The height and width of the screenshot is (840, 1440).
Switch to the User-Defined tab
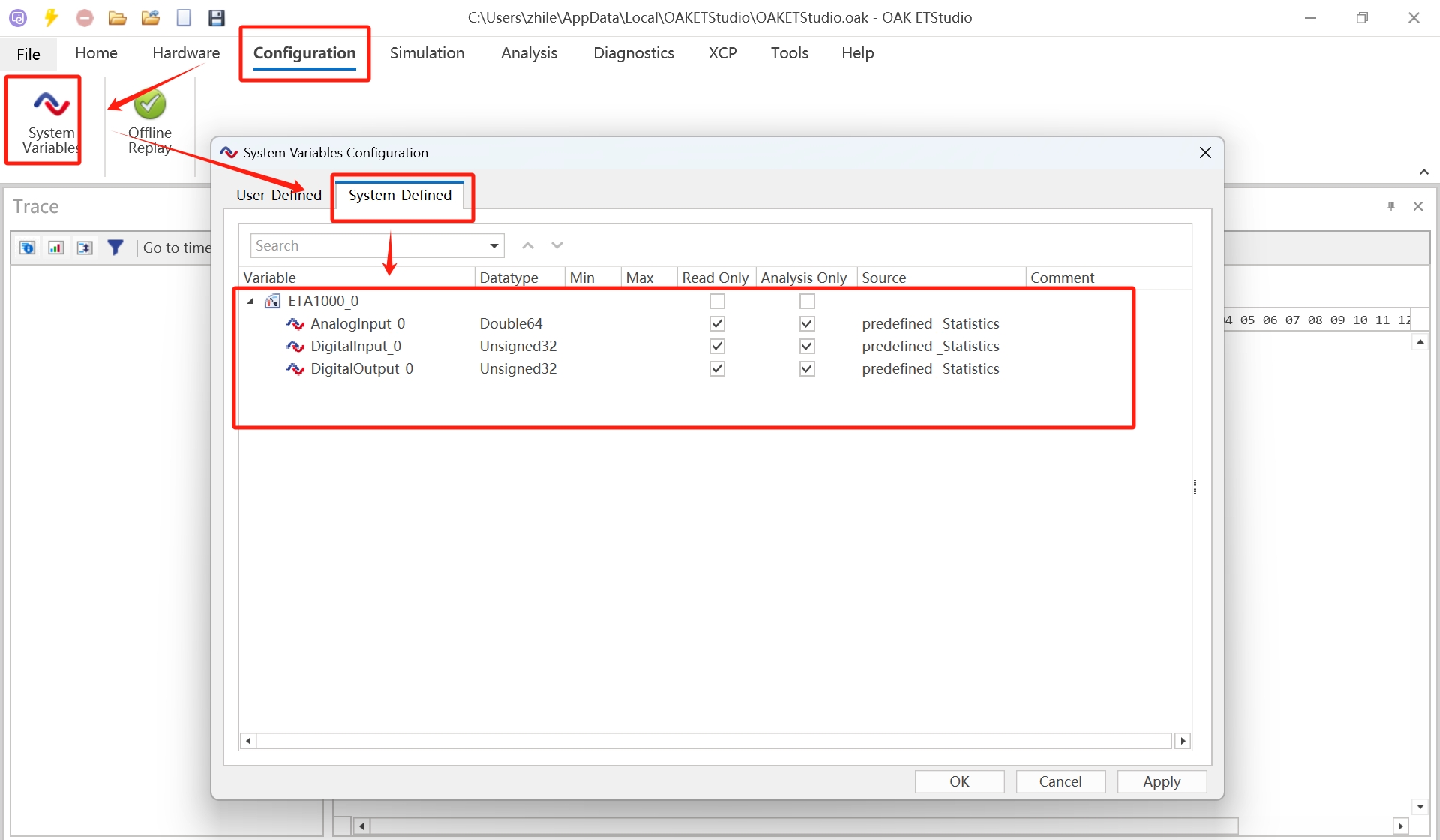click(x=278, y=195)
